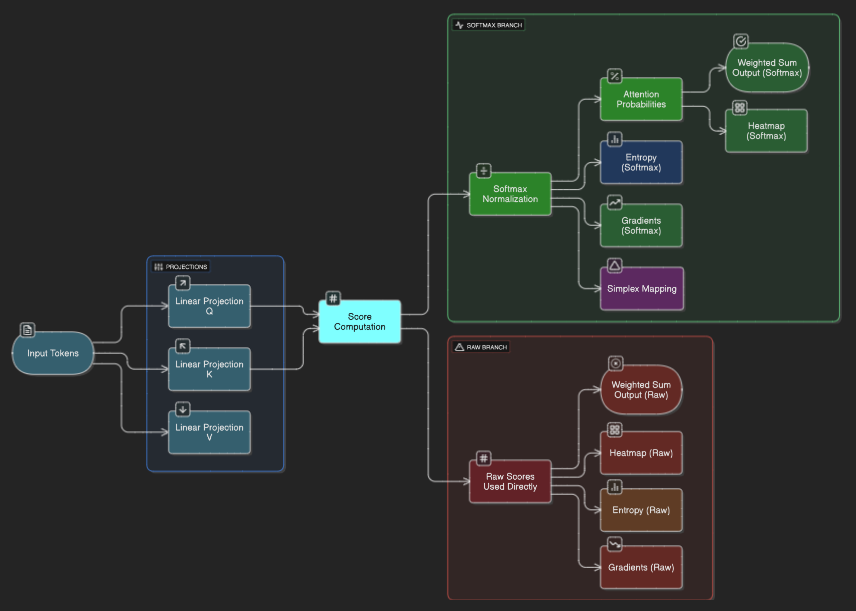Select the Raw Scores Used Directly node
The width and height of the screenshot is (856, 611).
[511, 482]
